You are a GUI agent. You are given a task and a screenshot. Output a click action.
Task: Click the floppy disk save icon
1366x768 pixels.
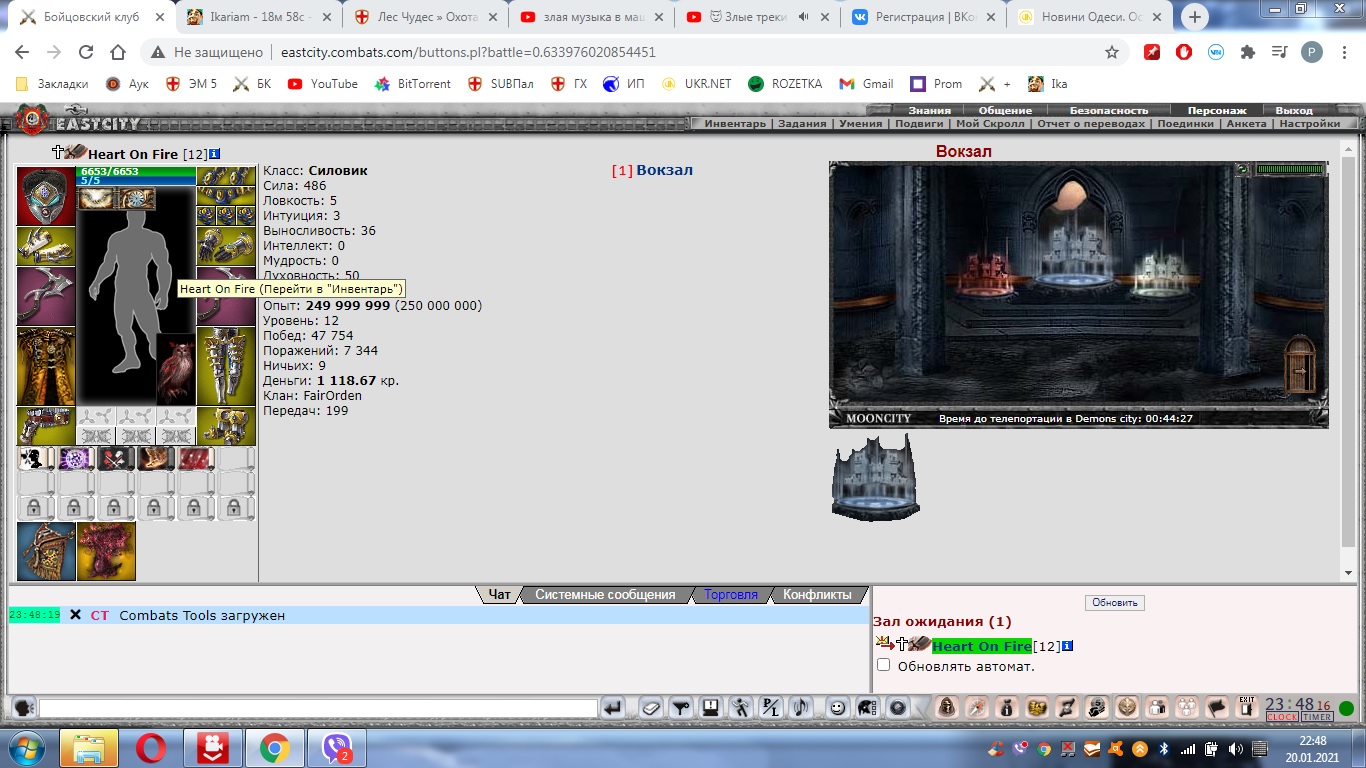[x=710, y=708]
